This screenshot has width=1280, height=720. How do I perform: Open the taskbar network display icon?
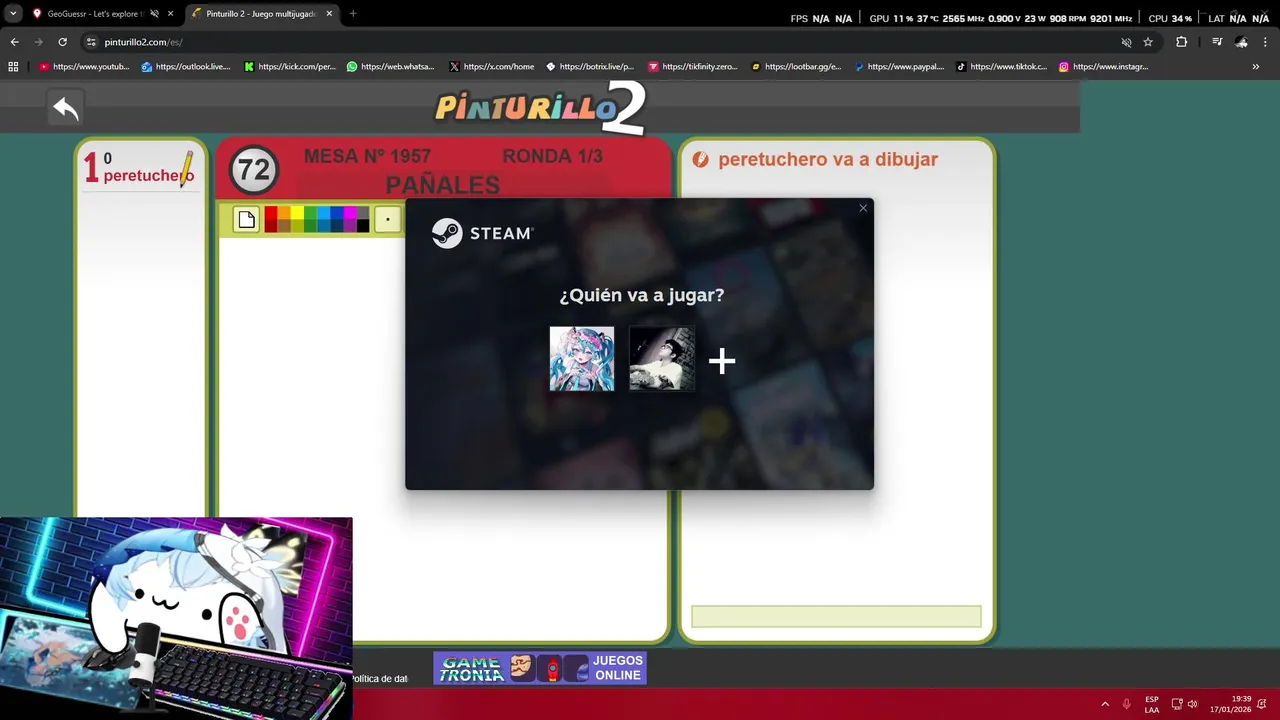pos(1177,704)
